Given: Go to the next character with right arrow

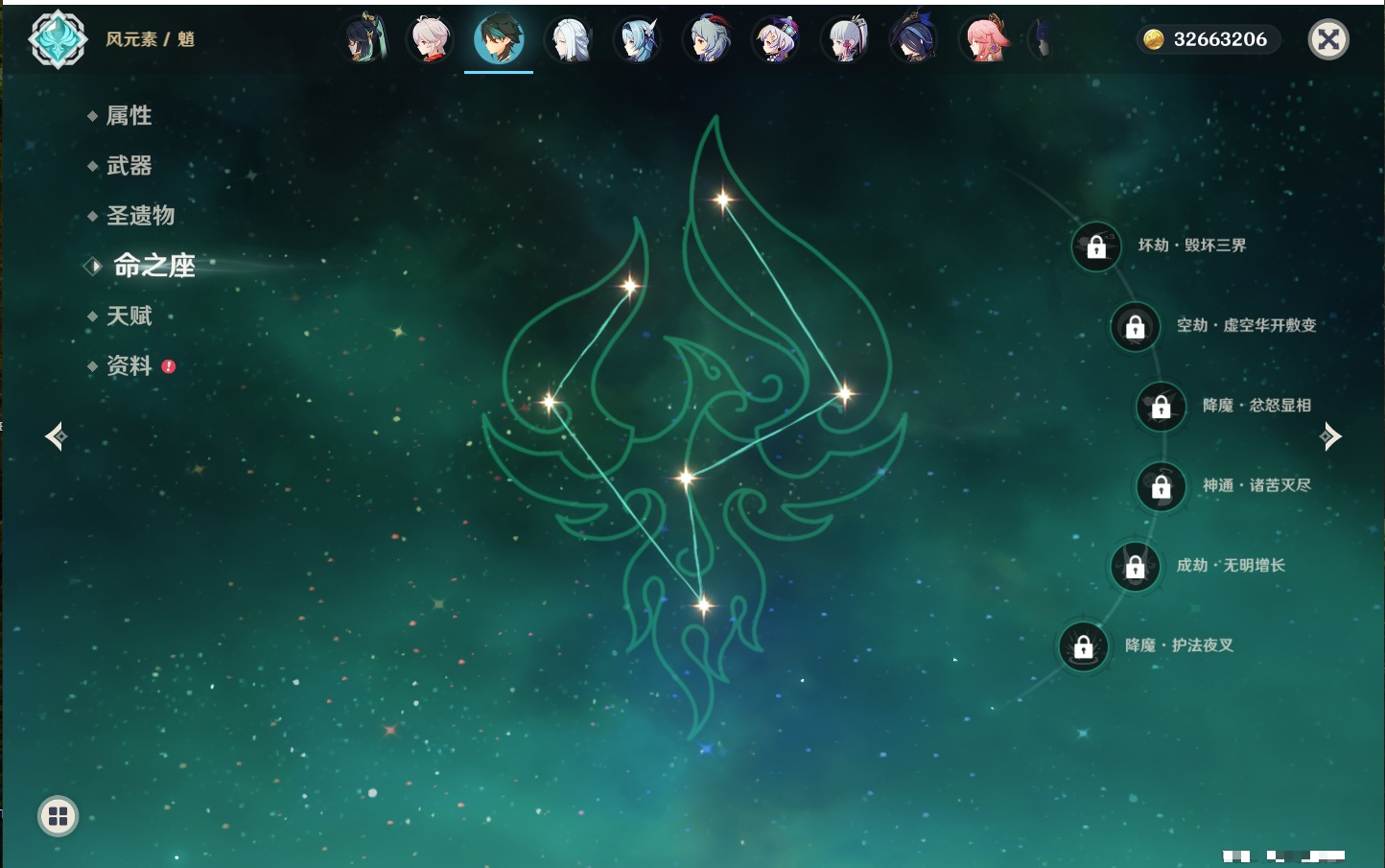Looking at the screenshot, I should 1330,436.
